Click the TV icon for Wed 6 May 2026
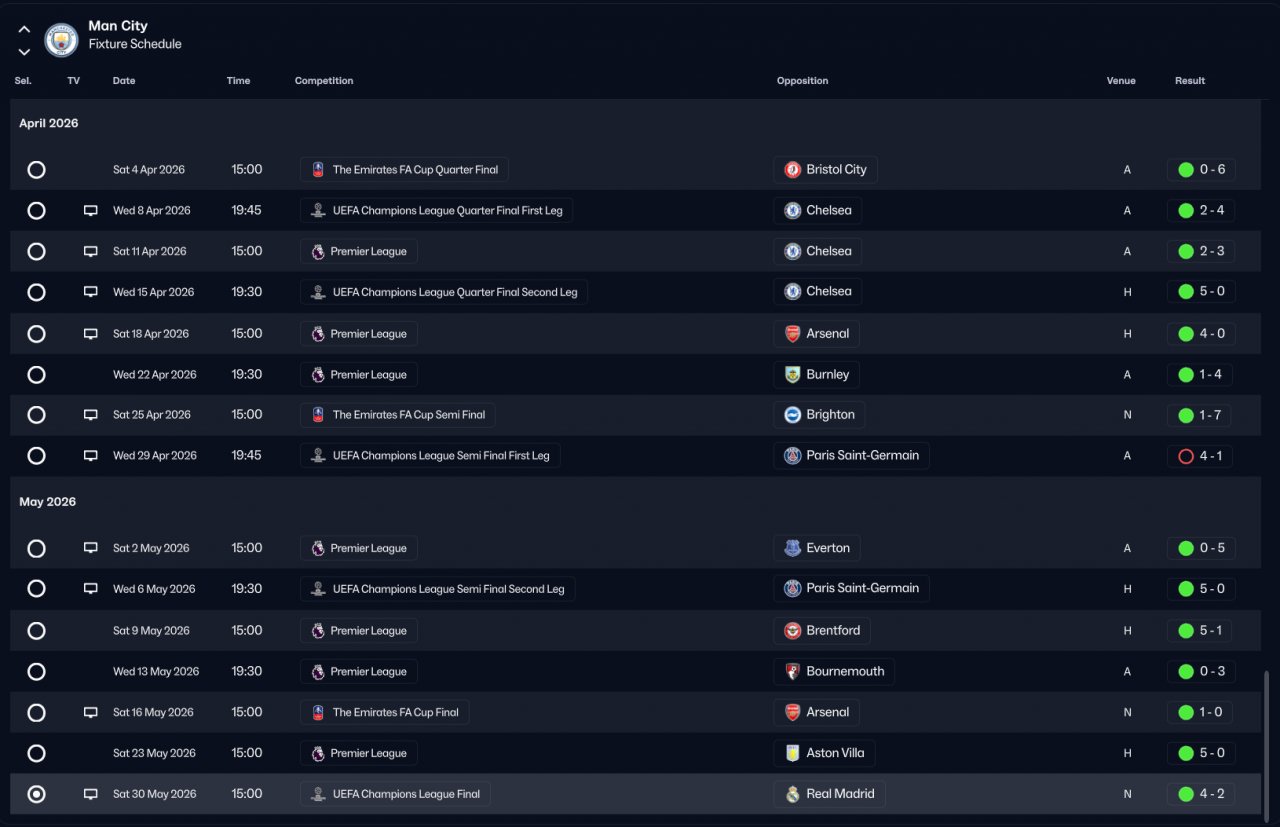This screenshot has height=827, width=1280. [x=91, y=589]
